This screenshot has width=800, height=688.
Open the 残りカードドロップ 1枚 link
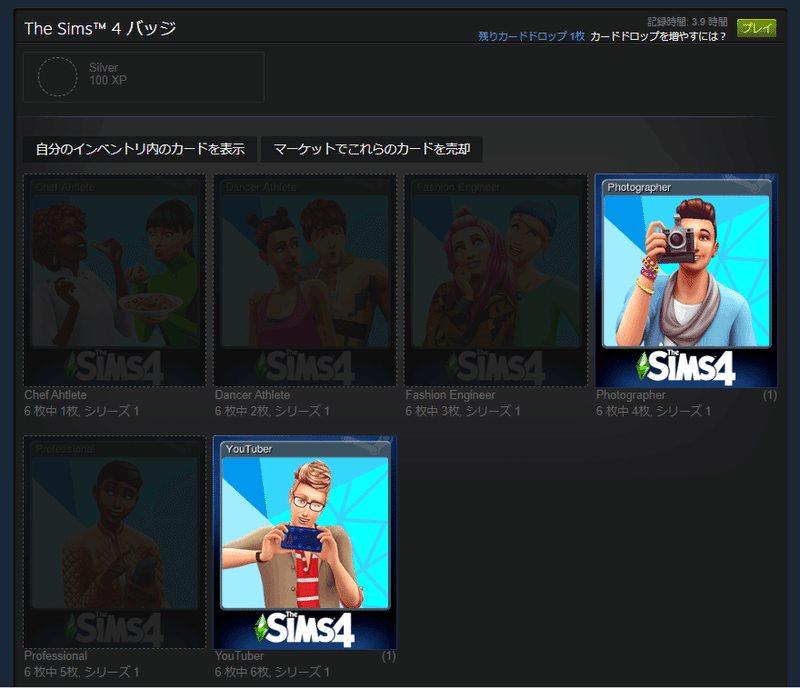point(531,36)
